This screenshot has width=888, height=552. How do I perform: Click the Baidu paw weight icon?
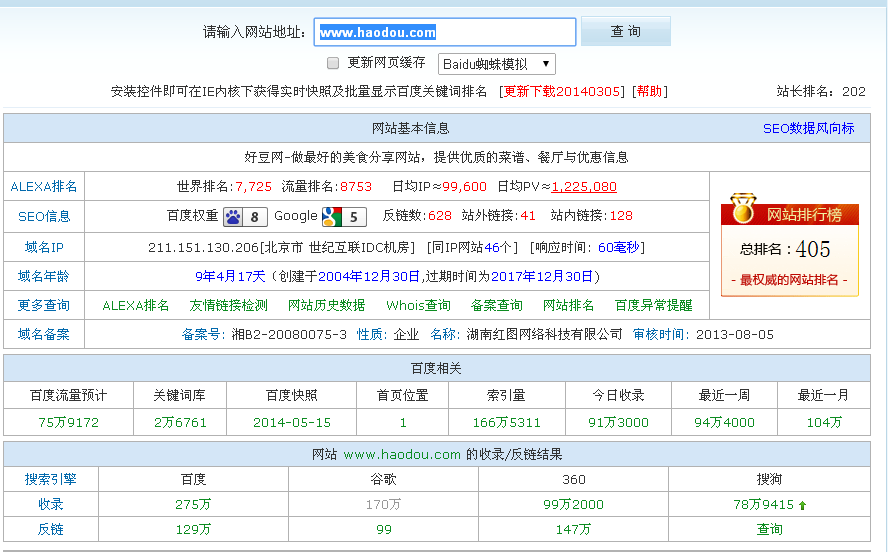click(x=245, y=216)
